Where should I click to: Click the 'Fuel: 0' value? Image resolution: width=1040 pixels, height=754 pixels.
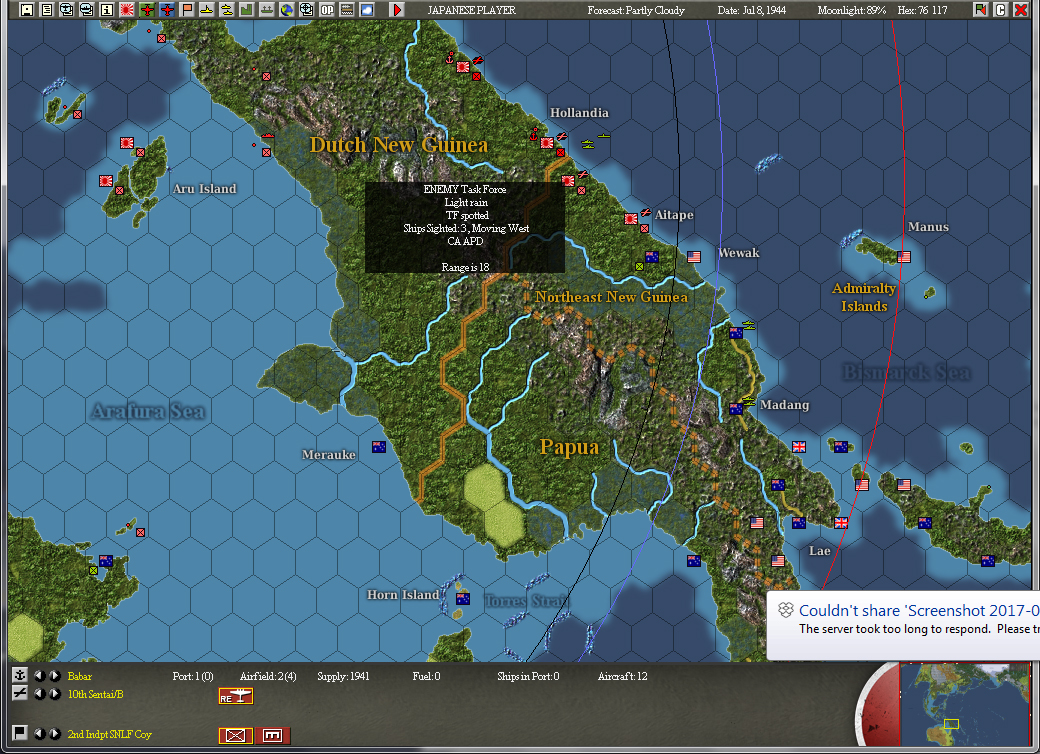point(426,676)
